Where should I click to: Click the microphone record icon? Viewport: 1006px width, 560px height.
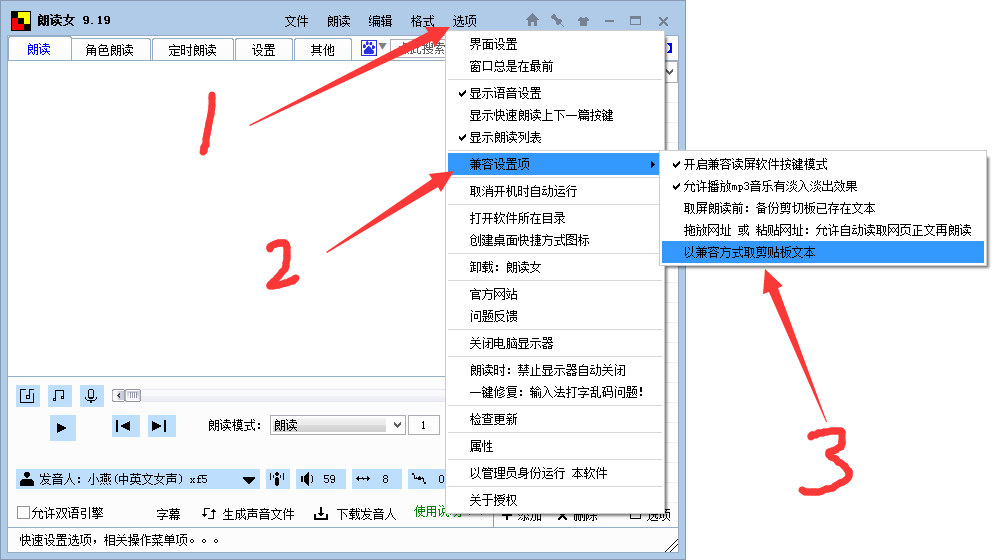pos(91,396)
